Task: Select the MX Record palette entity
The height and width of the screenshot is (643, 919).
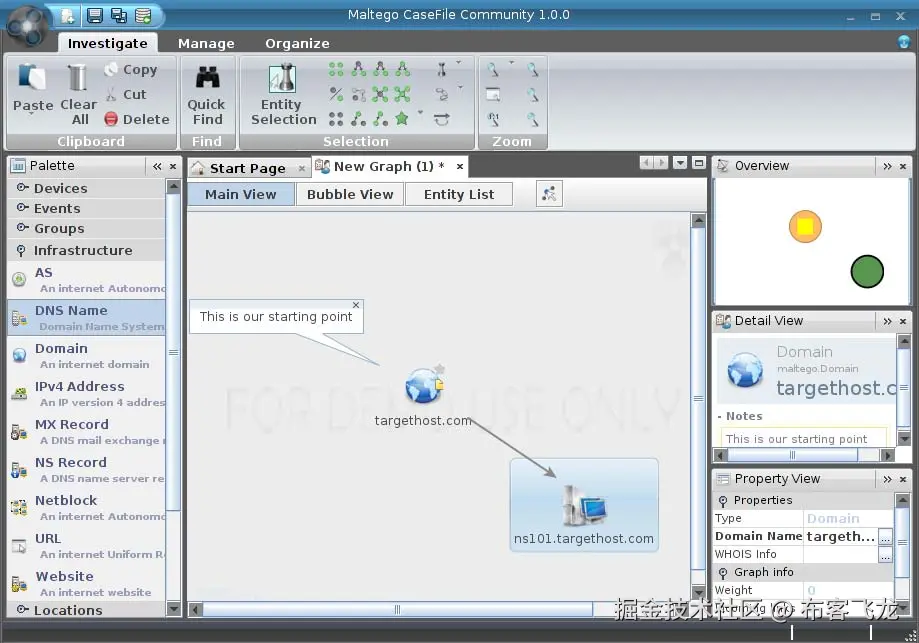Action: (x=87, y=432)
